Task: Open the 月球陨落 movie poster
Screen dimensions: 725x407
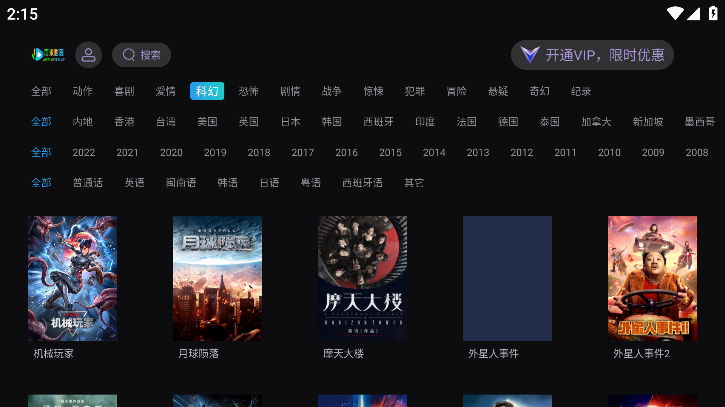Action: 217,278
